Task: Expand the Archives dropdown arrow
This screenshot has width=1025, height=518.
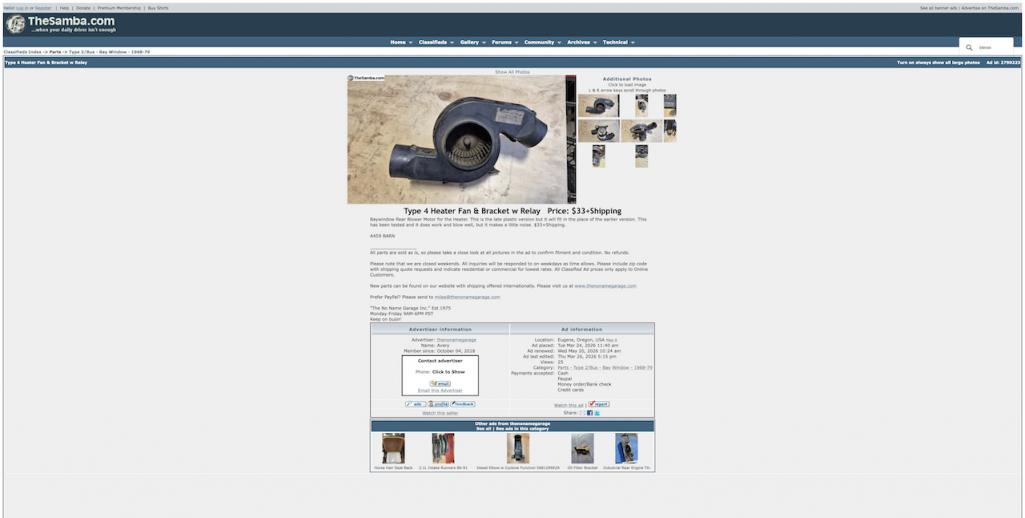Action: click(595, 43)
